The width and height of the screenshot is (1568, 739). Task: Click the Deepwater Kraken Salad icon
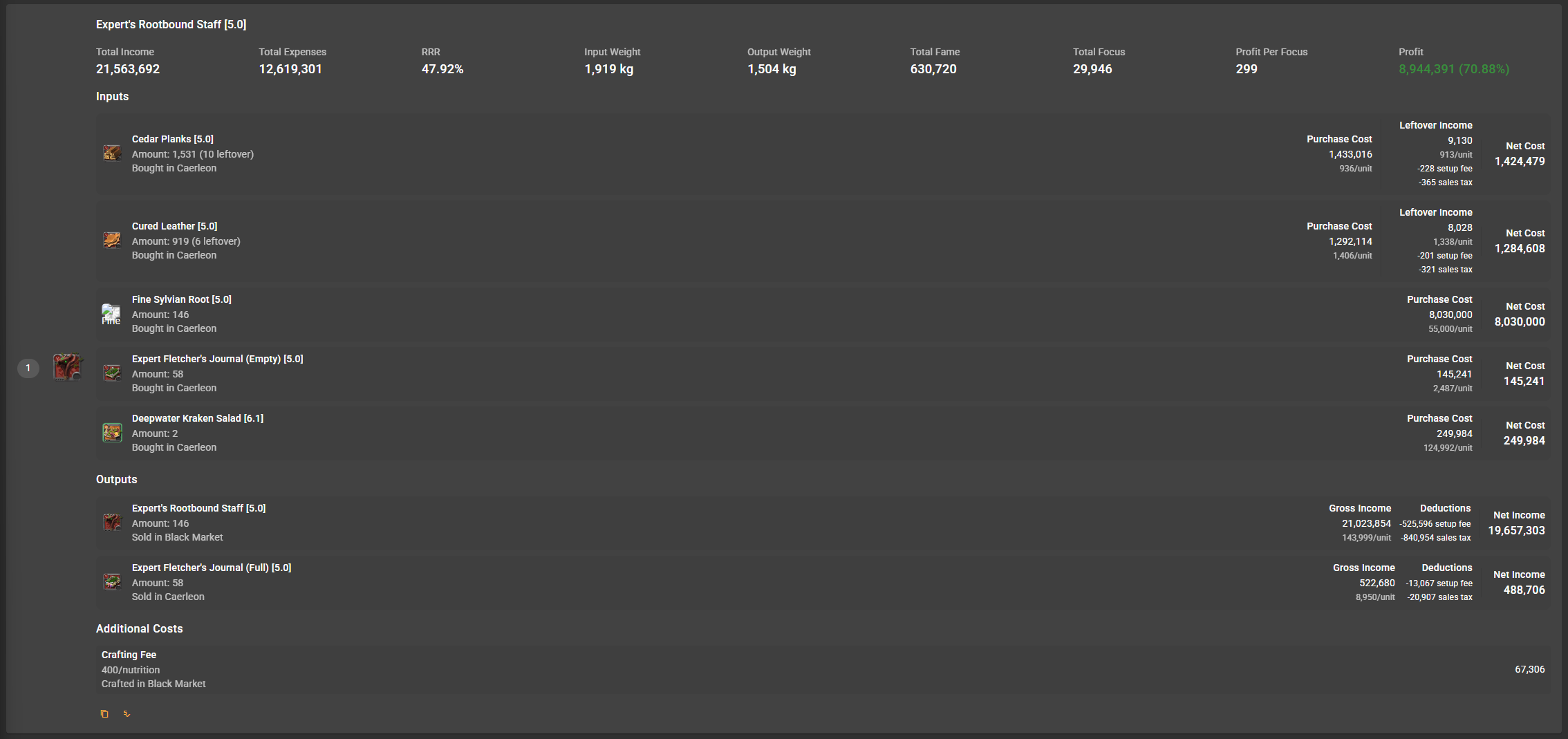point(112,433)
